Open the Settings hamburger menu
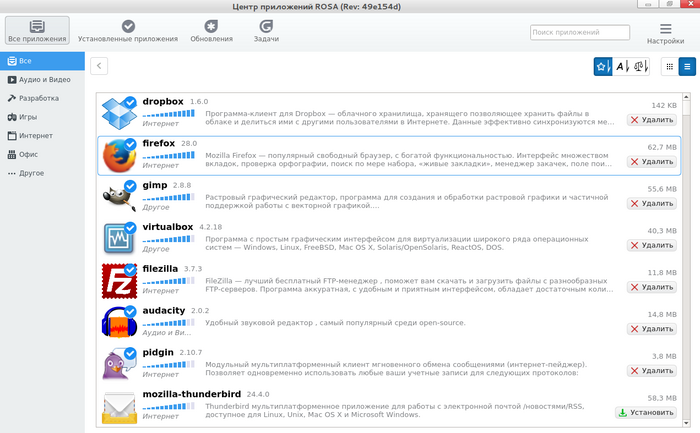The image size is (700, 433). point(666,33)
